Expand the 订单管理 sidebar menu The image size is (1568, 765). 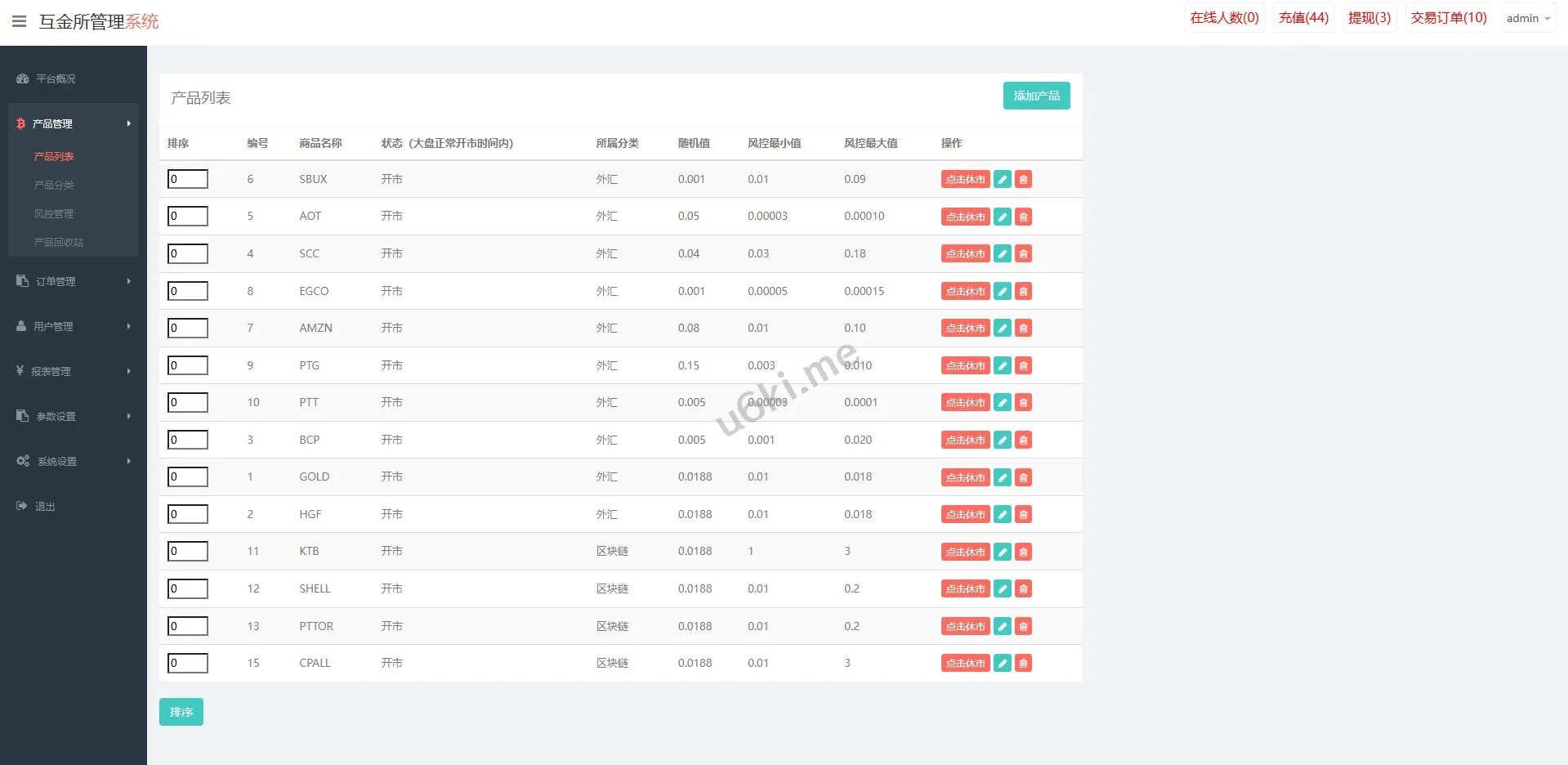(73, 281)
